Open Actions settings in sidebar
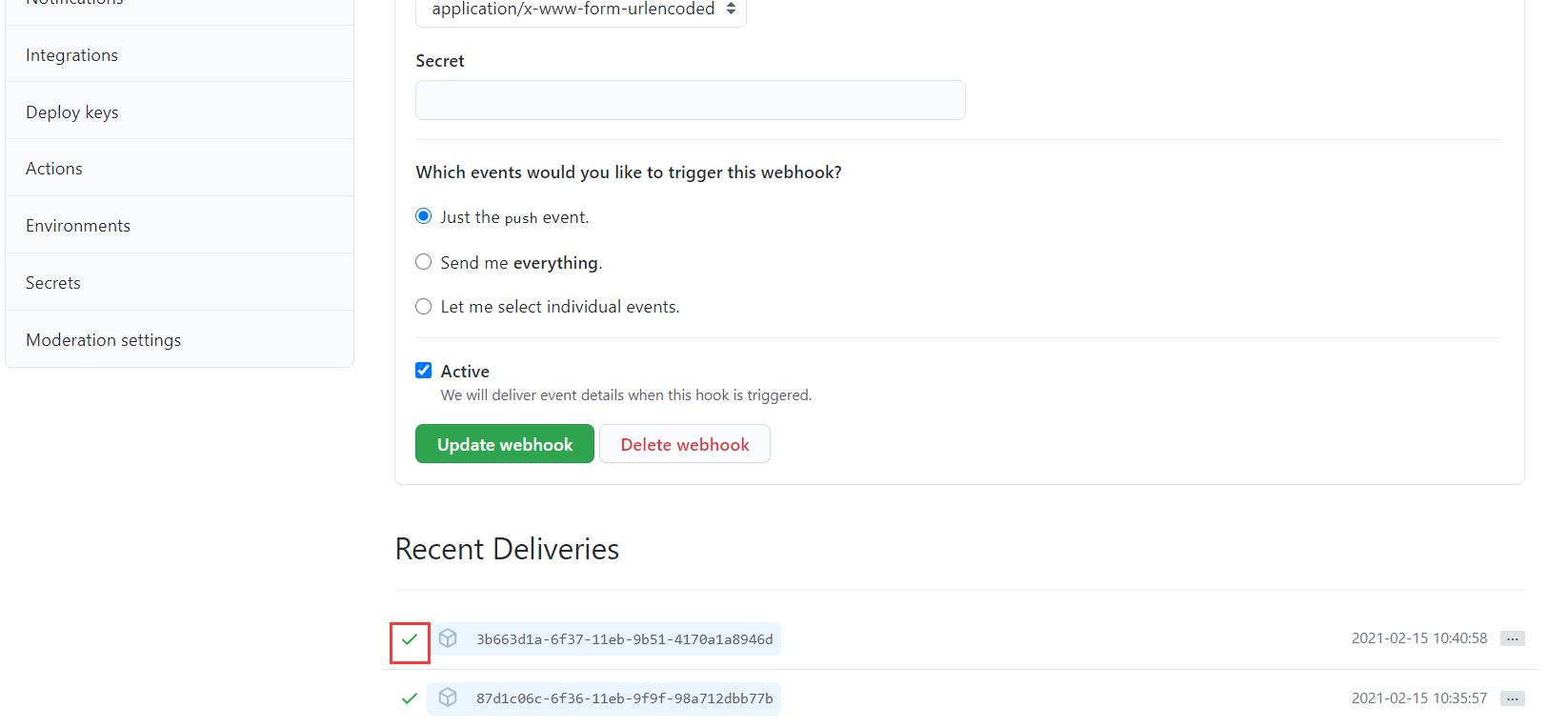The width and height of the screenshot is (1568, 728). [x=179, y=169]
